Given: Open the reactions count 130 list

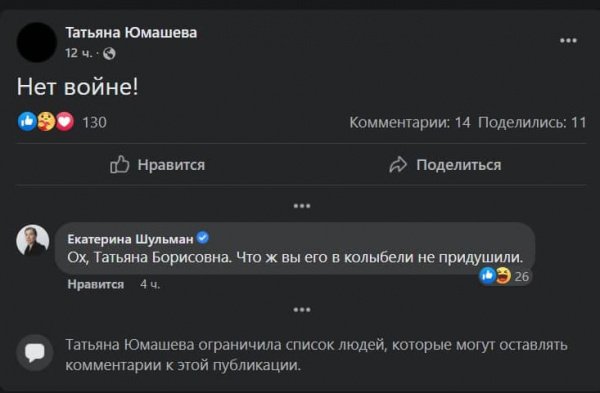Looking at the screenshot, I should (95, 122).
